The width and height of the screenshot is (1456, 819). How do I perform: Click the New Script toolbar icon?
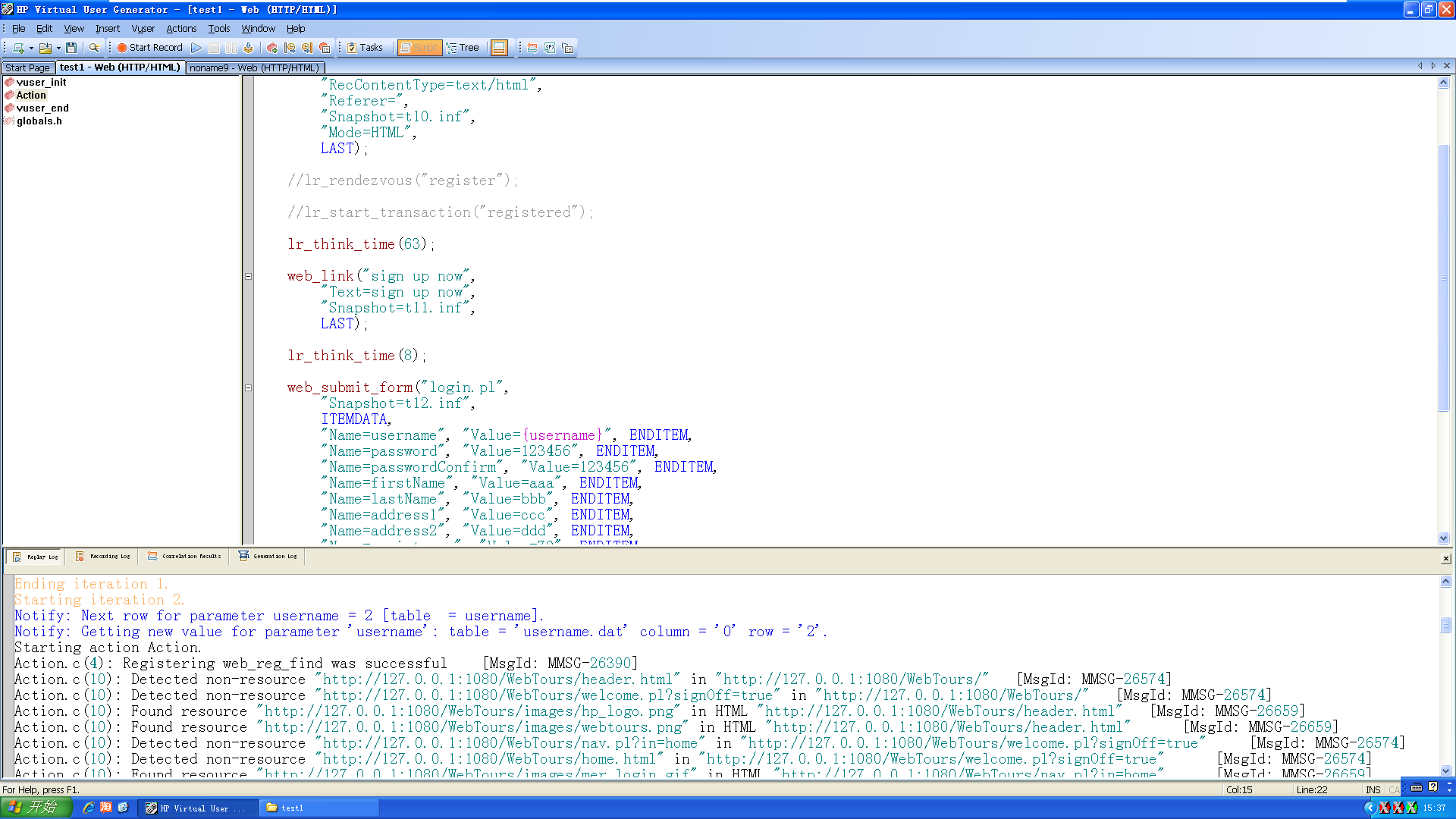pyautogui.click(x=19, y=48)
